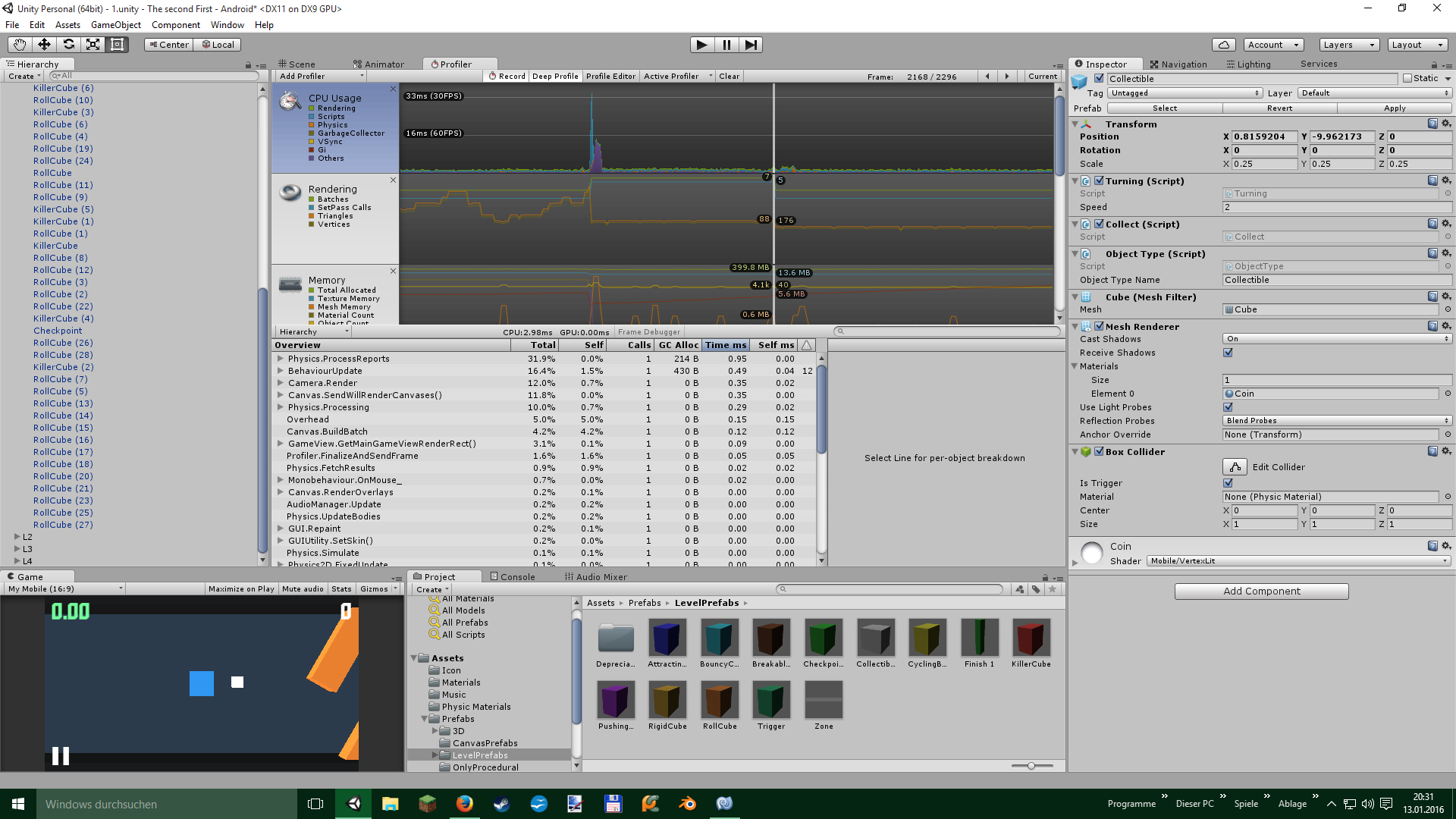Switch to the Lighting tab
This screenshot has width=1456, height=819.
1248,64
